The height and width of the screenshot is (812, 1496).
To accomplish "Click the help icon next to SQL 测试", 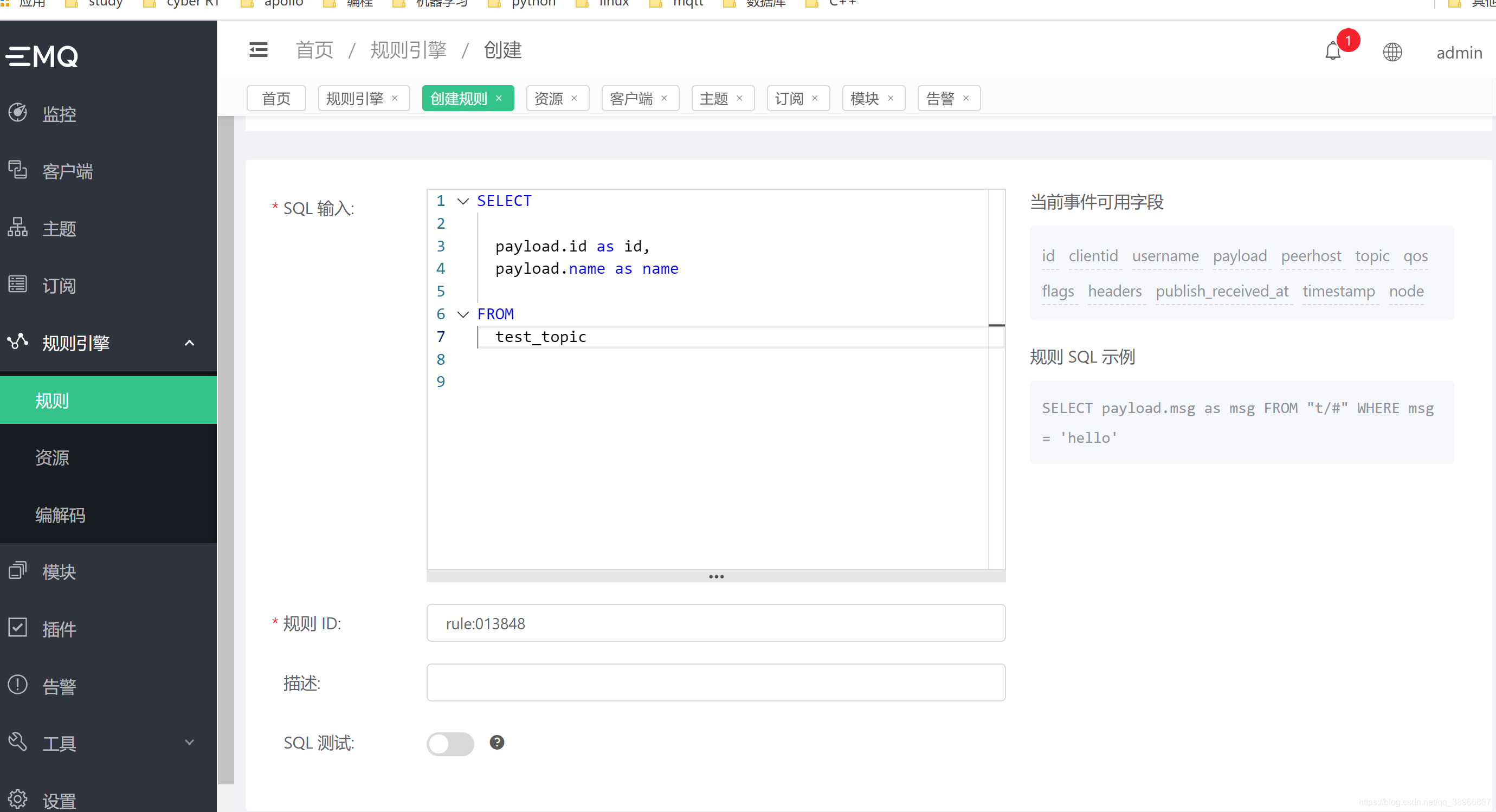I will 496,743.
